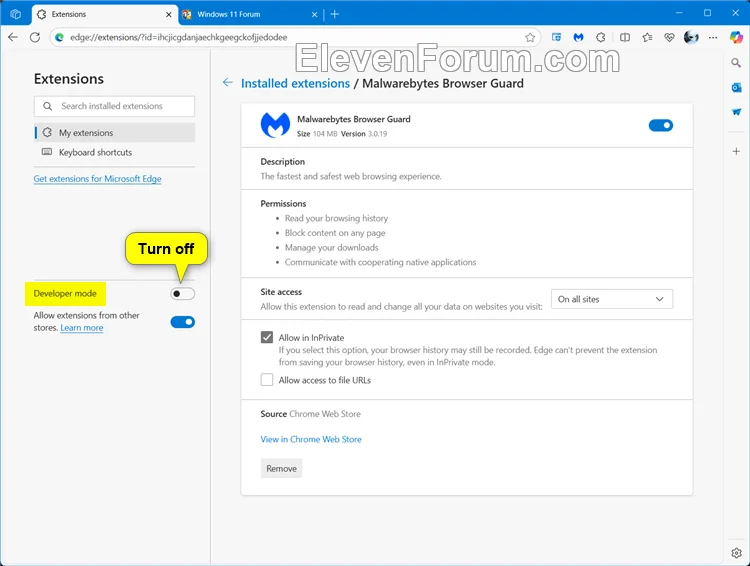Click the address bar URL
This screenshot has height=566, width=750.
point(178,37)
